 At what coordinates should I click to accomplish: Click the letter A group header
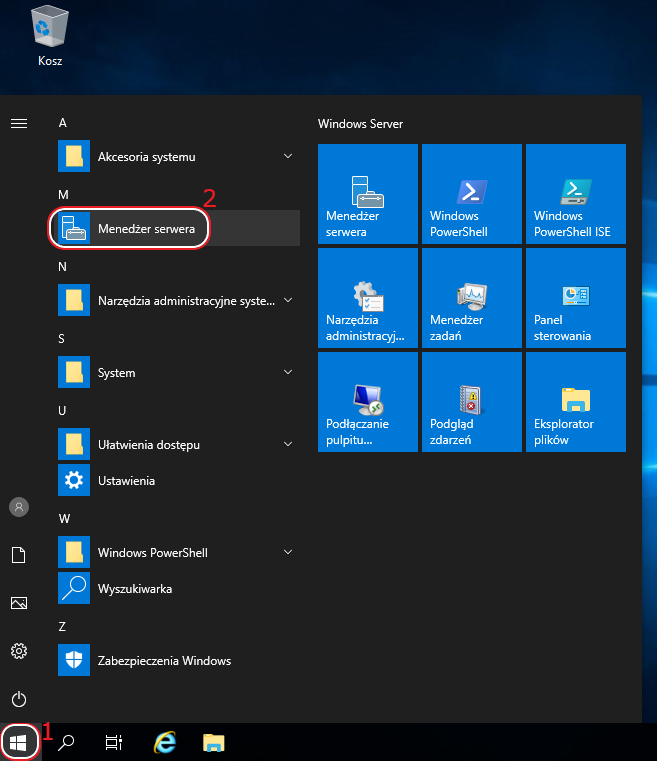[x=63, y=123]
